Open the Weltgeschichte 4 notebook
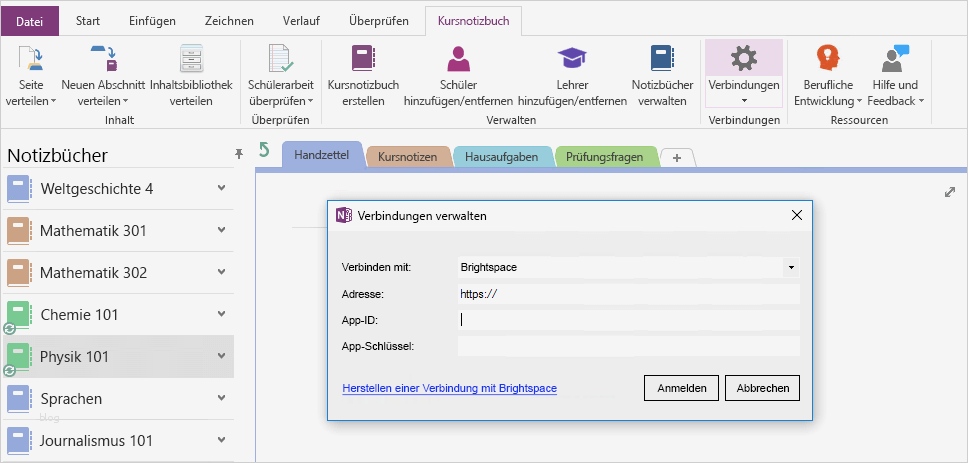Screen dimensions: 968x463 (x=117, y=189)
